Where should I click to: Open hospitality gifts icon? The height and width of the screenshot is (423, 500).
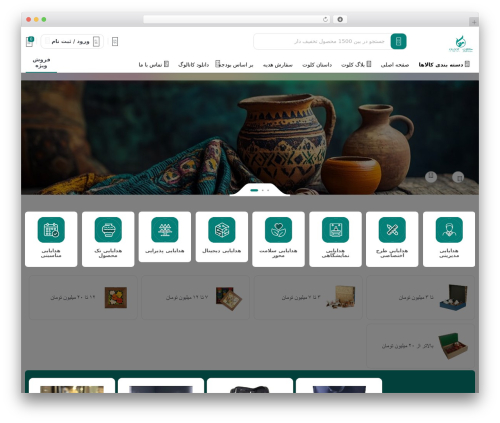(165, 230)
